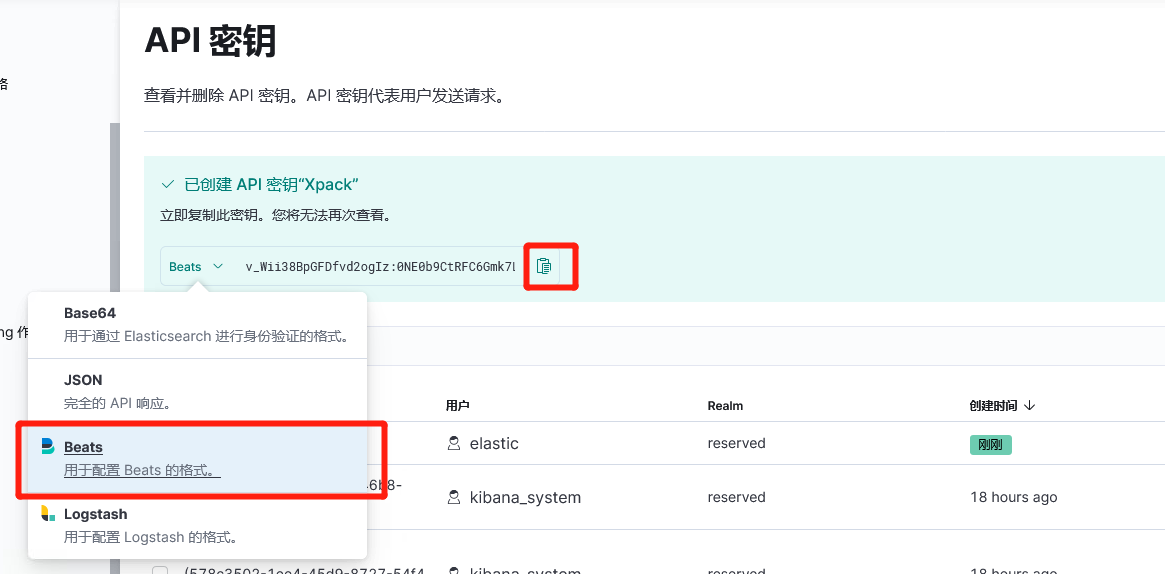1165x574 pixels.
Task: Copy the API key to clipboard
Action: [x=544, y=266]
